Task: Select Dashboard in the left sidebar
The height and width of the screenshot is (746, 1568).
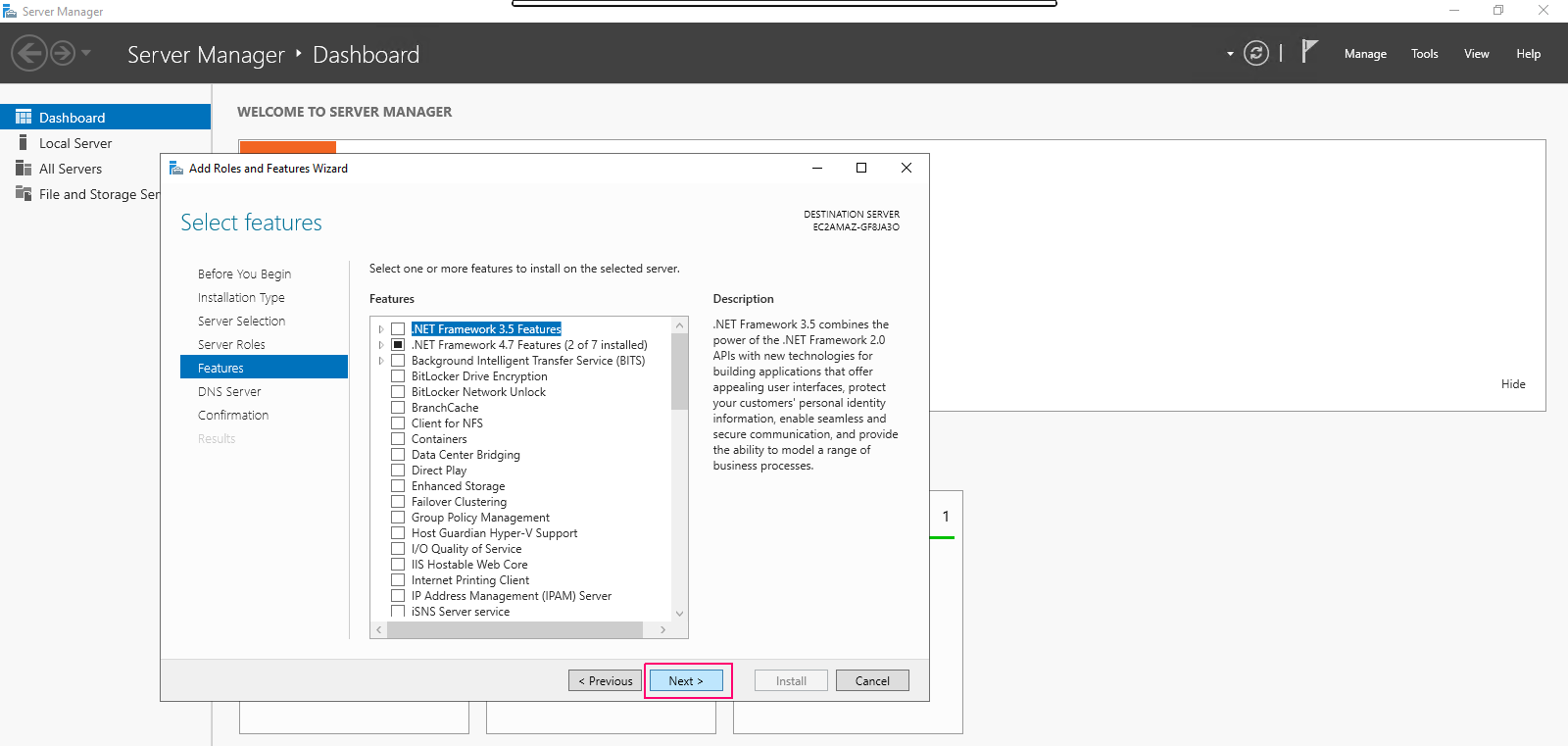Action: (x=105, y=117)
